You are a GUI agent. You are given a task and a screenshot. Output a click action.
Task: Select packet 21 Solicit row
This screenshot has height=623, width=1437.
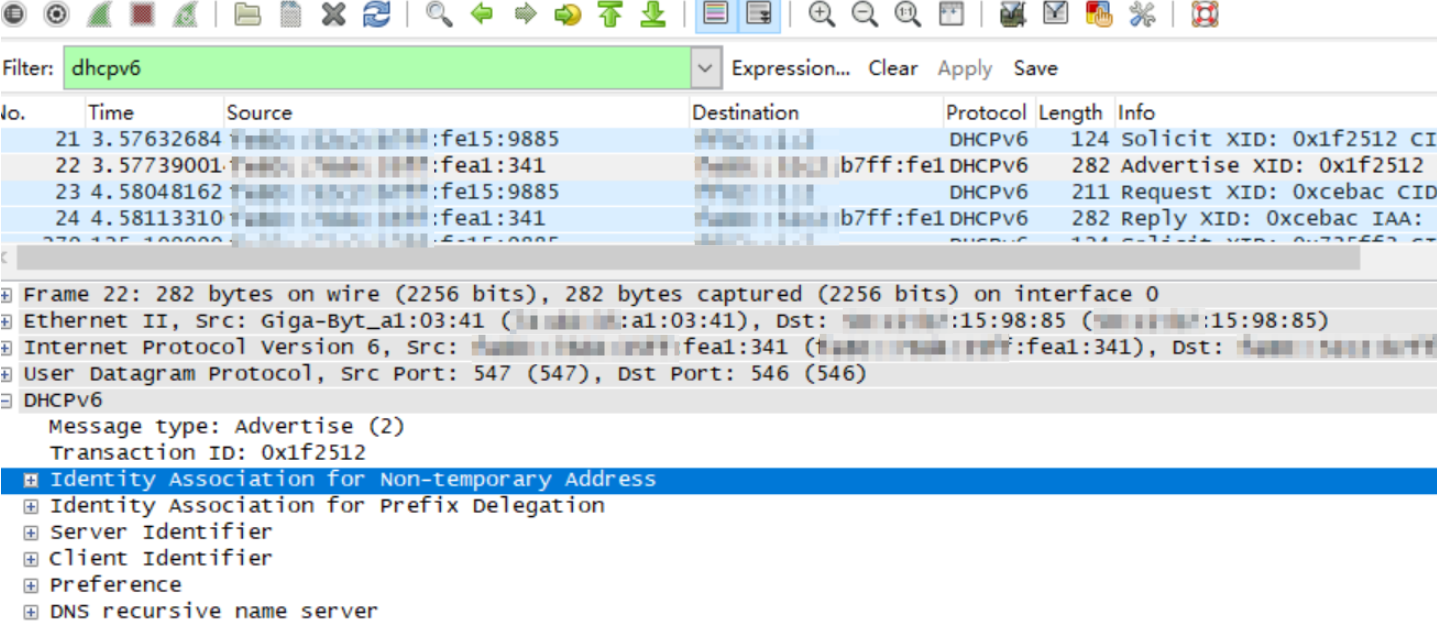(x=718, y=139)
